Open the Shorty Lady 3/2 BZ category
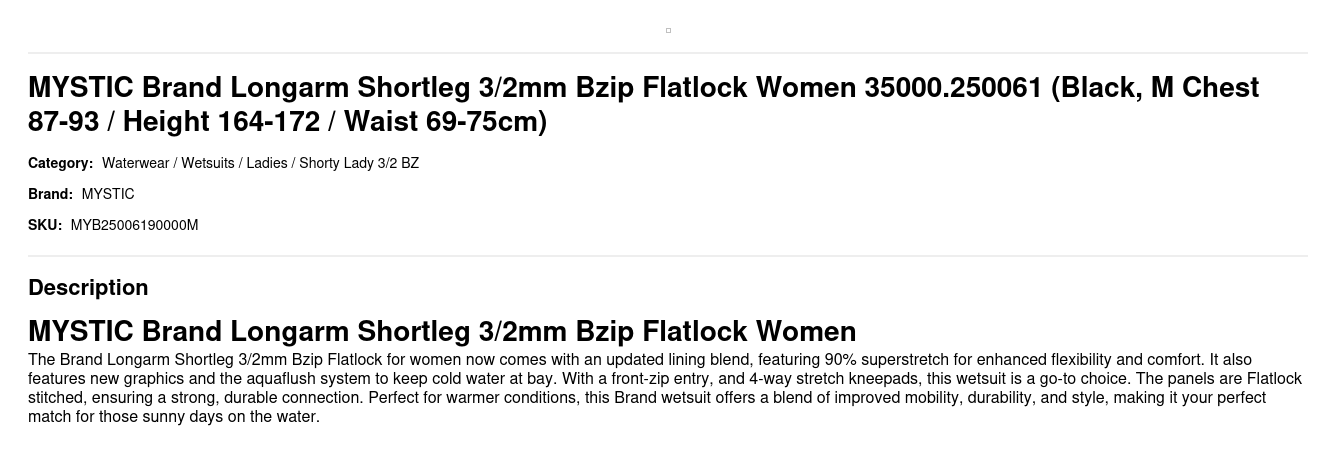This screenshot has width=1328, height=456. (359, 163)
